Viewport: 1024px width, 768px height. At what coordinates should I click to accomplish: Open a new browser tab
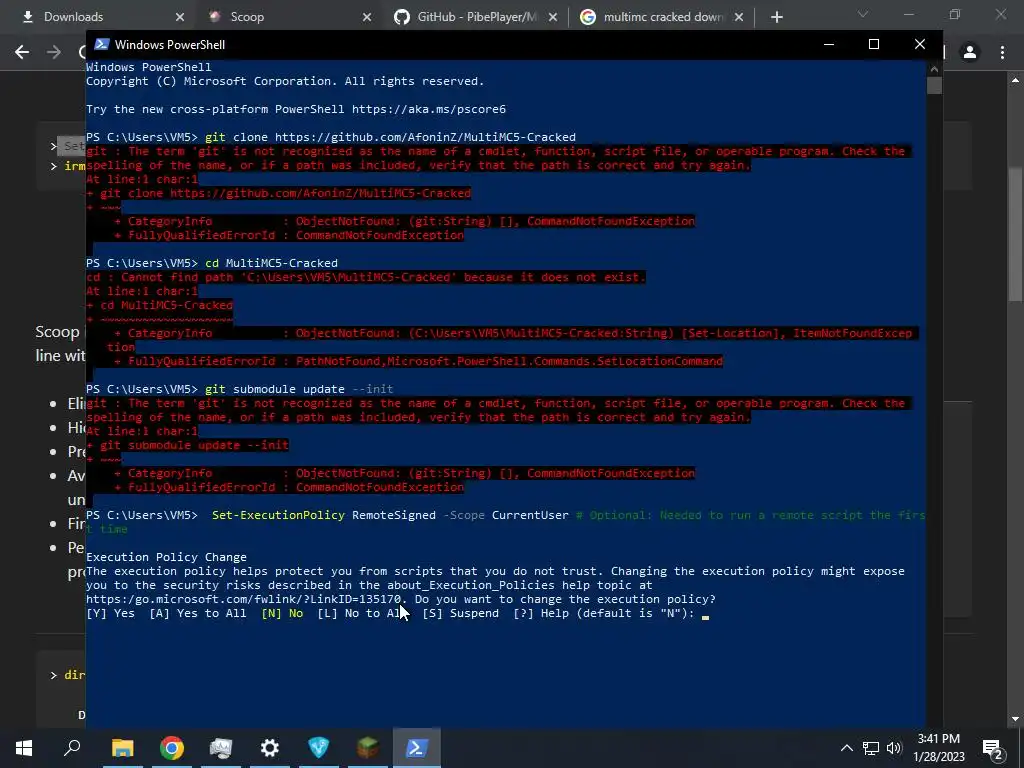coord(776,17)
